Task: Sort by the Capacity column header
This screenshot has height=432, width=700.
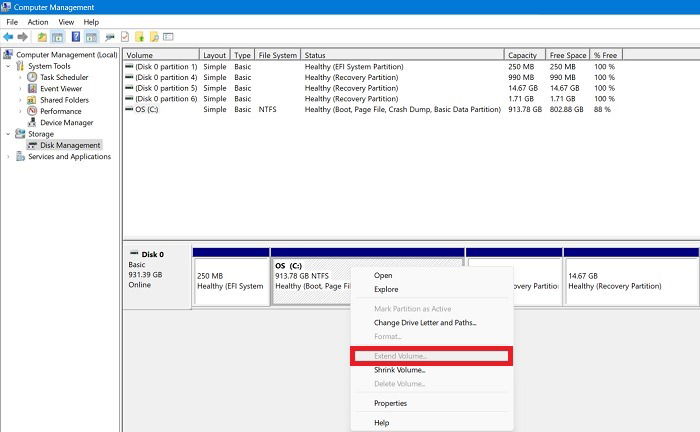Action: coord(525,55)
